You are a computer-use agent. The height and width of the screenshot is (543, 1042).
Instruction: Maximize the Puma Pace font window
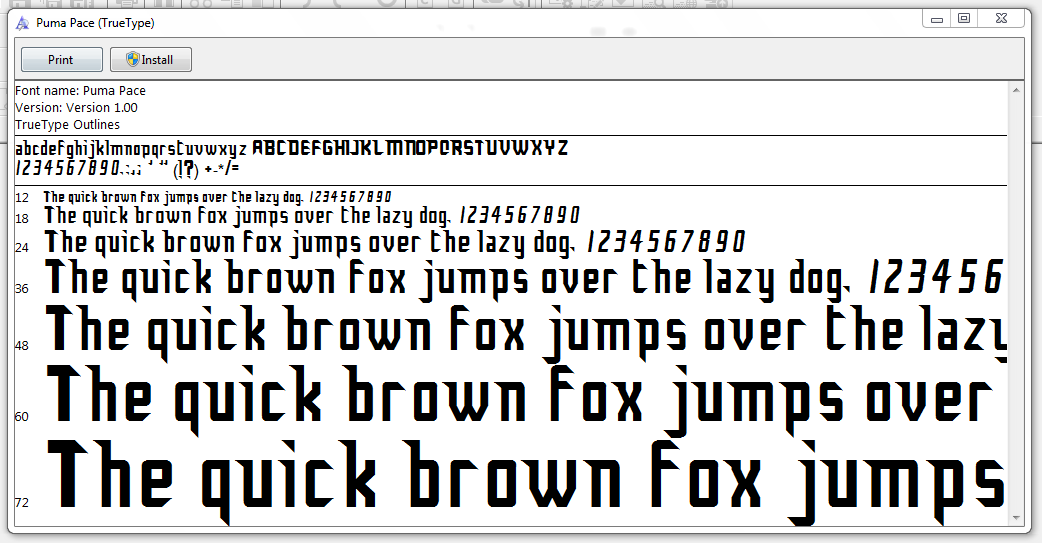point(964,19)
